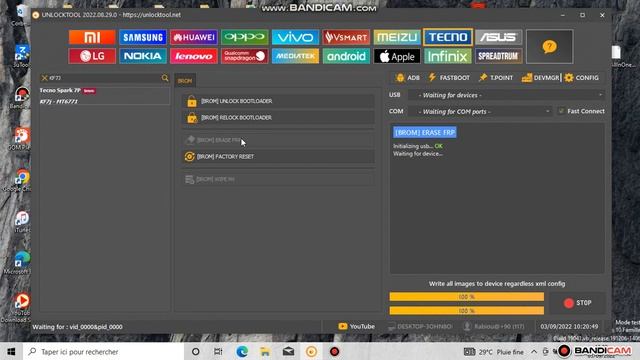Open the Spreadtrum brand section

pyautogui.click(x=498, y=56)
